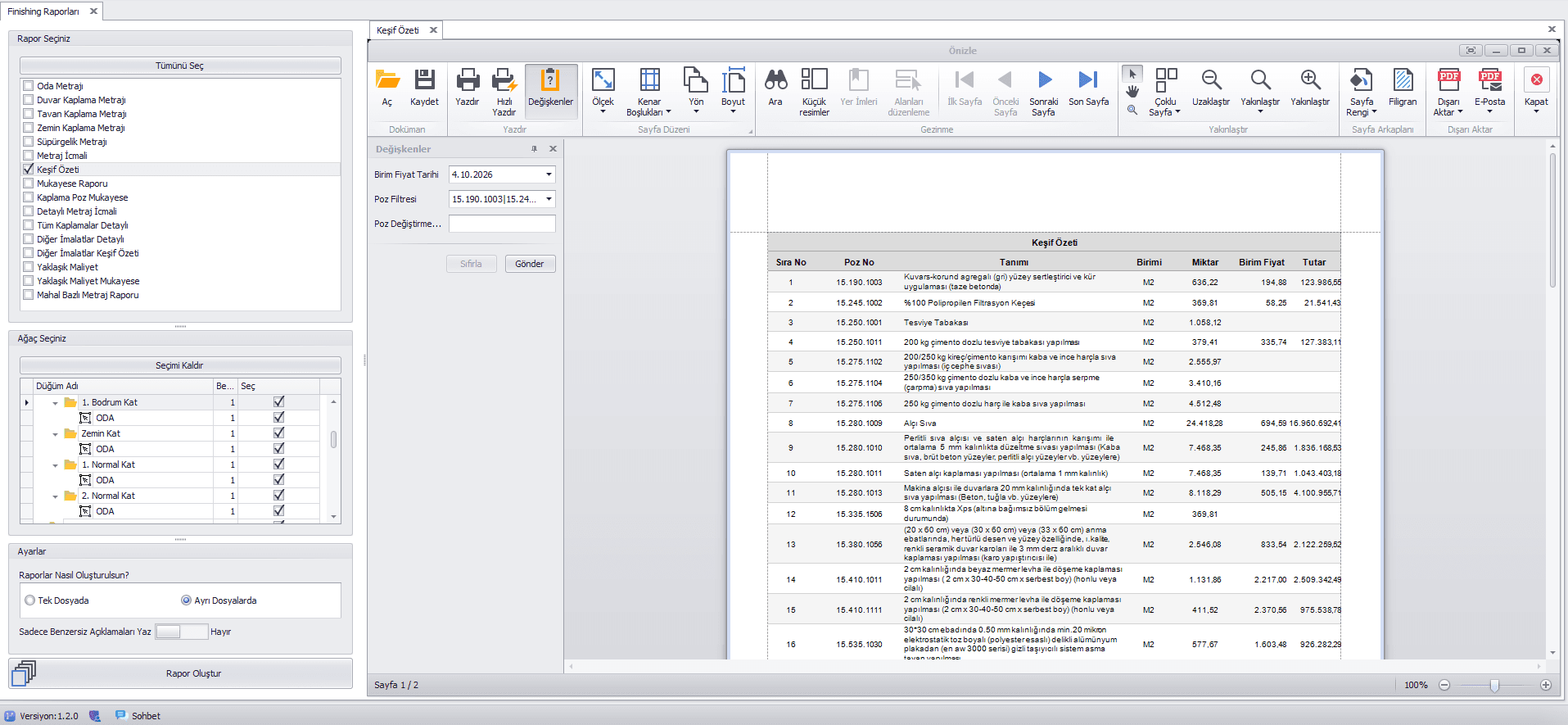Select the Tek Dosyada radio option
This screenshot has height=725, width=1568.
click(x=30, y=600)
